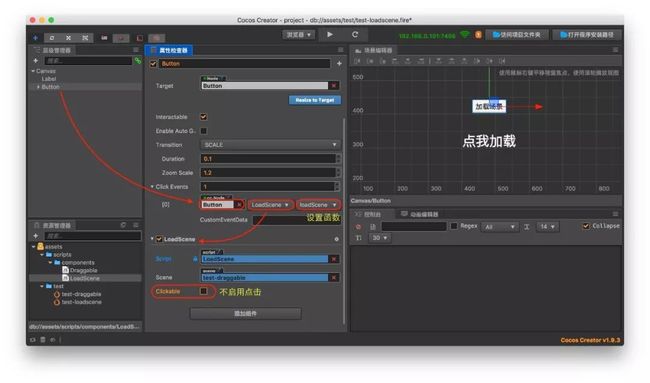Viewport: 650px width, 383px height.
Task: Toggle the Interactable checkbox
Action: (x=204, y=117)
